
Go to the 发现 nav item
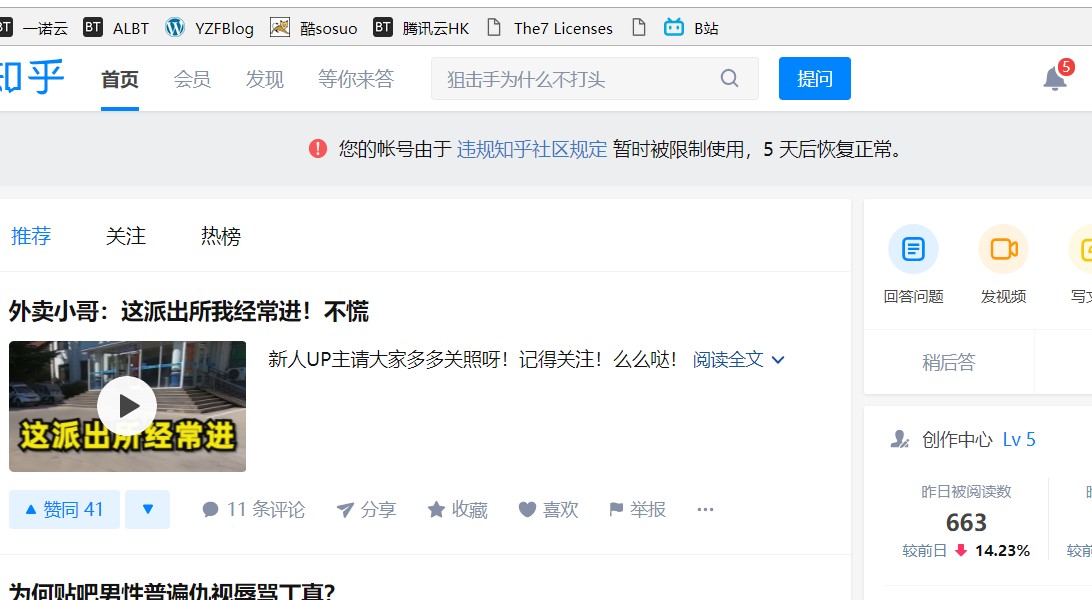coord(264,79)
